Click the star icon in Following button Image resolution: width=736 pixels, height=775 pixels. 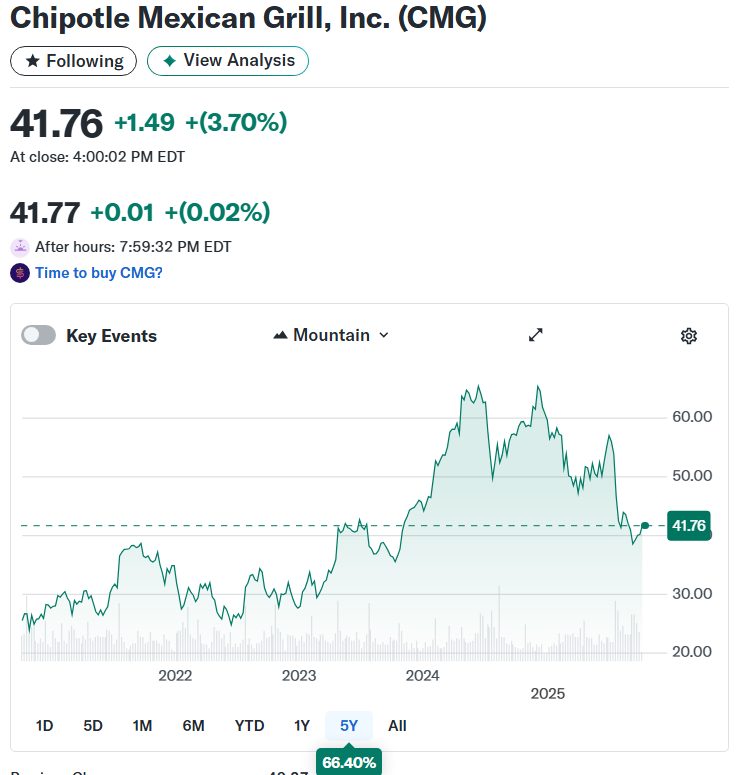coord(33,61)
